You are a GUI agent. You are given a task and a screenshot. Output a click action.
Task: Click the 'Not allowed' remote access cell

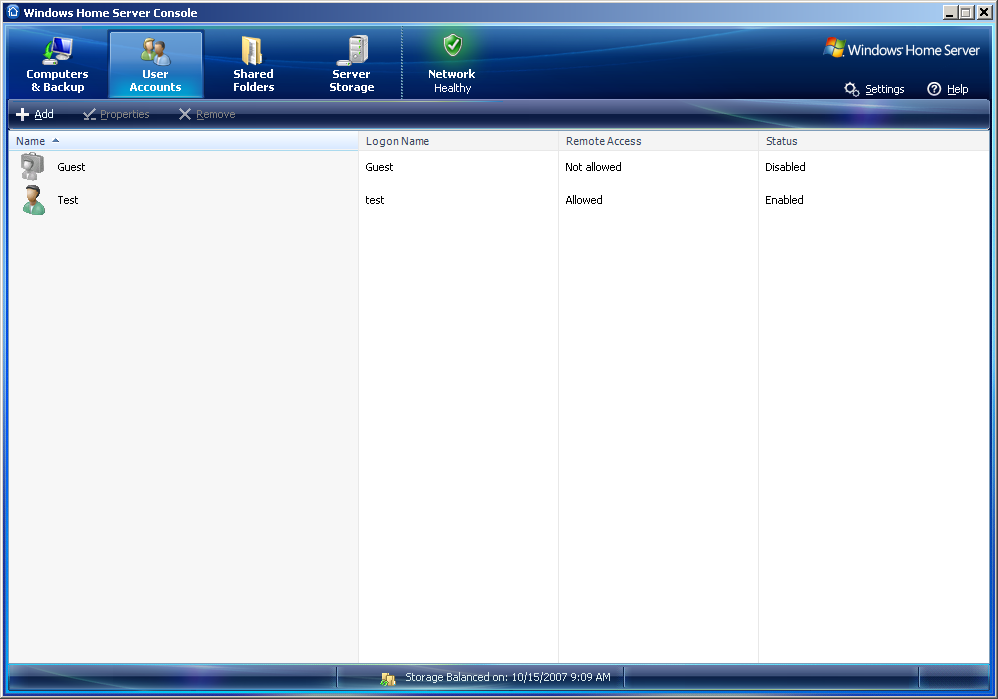pyautogui.click(x=593, y=167)
